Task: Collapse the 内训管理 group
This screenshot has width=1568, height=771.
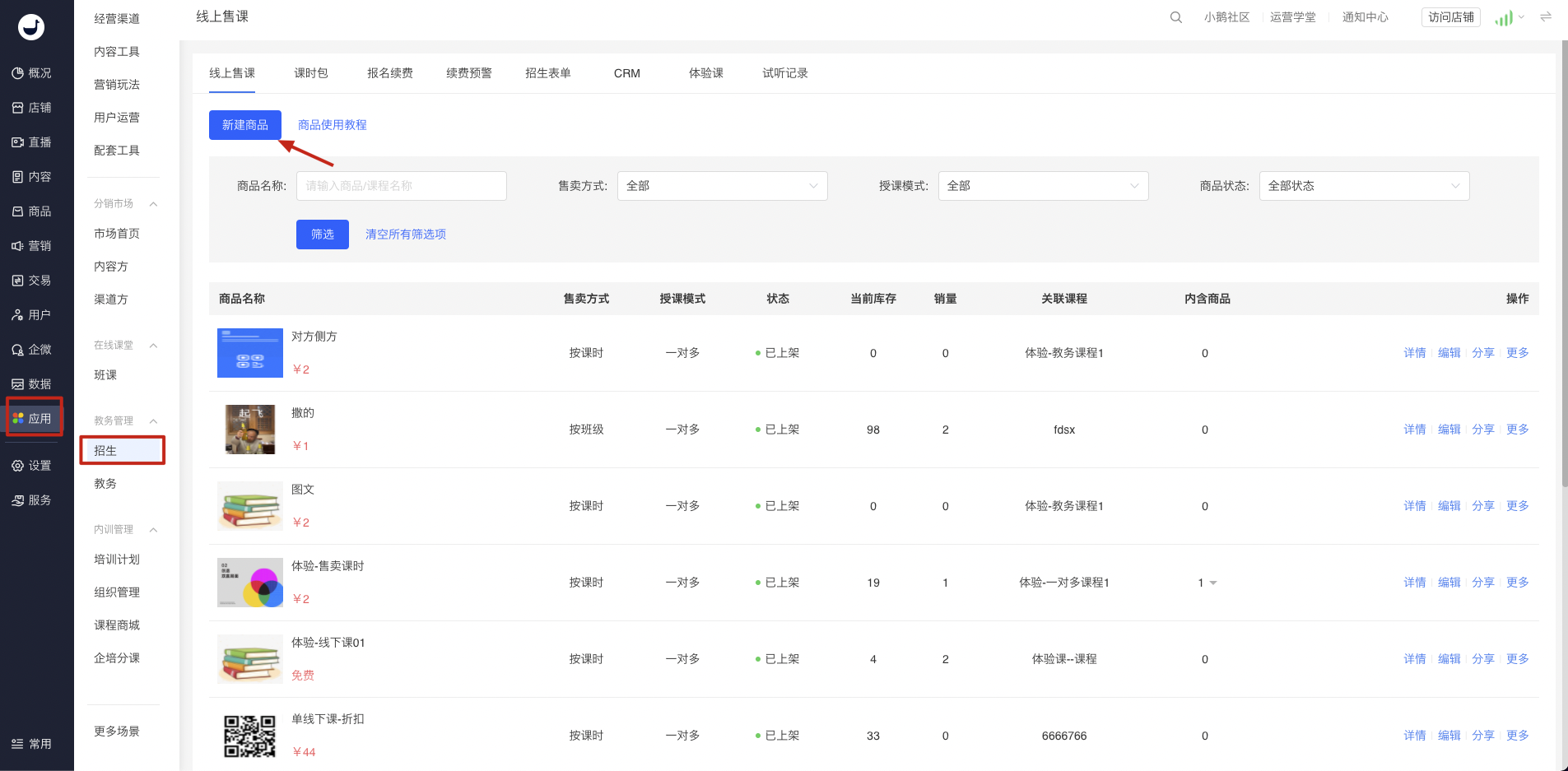Action: (x=153, y=530)
